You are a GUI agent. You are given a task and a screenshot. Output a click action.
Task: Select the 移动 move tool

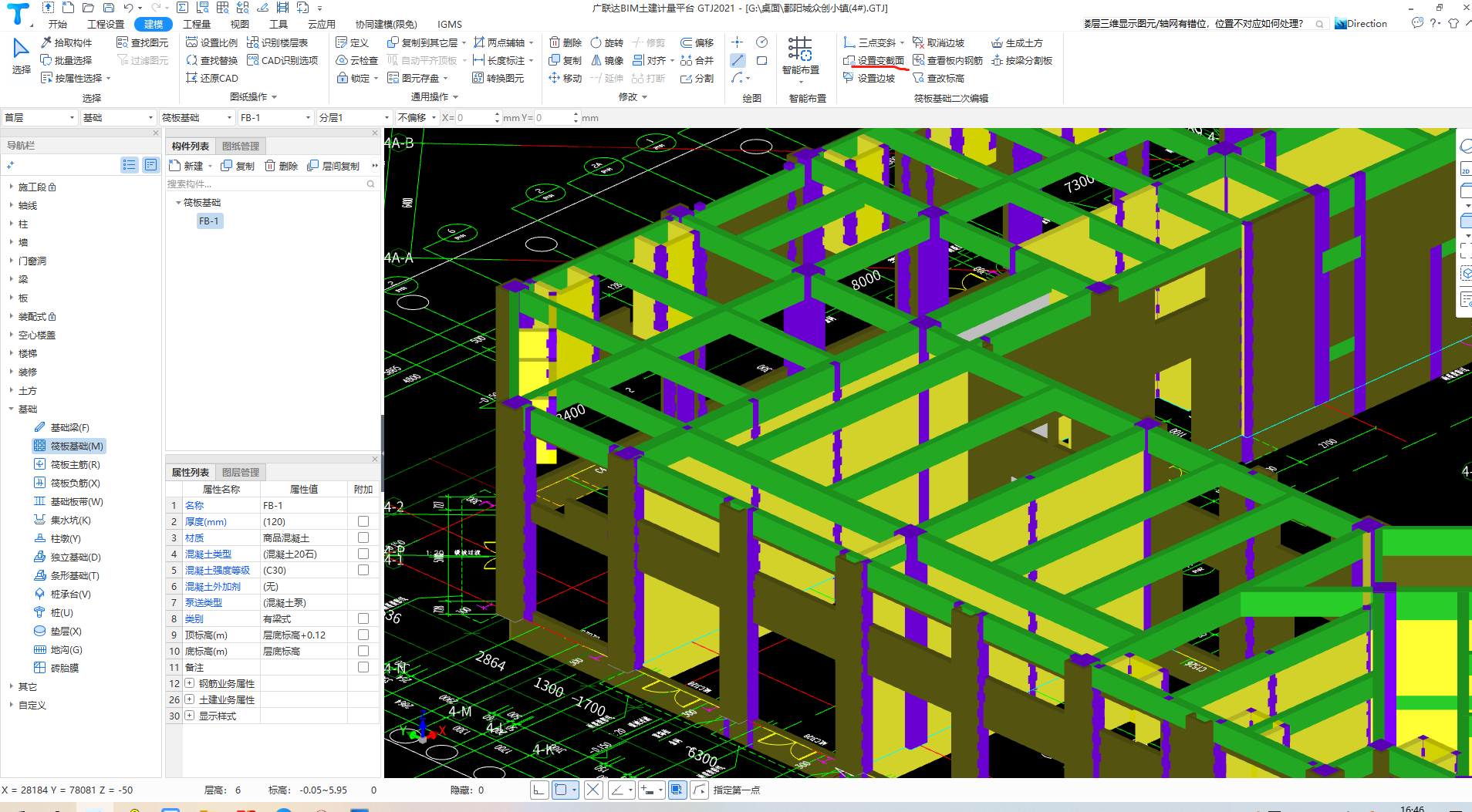point(566,78)
